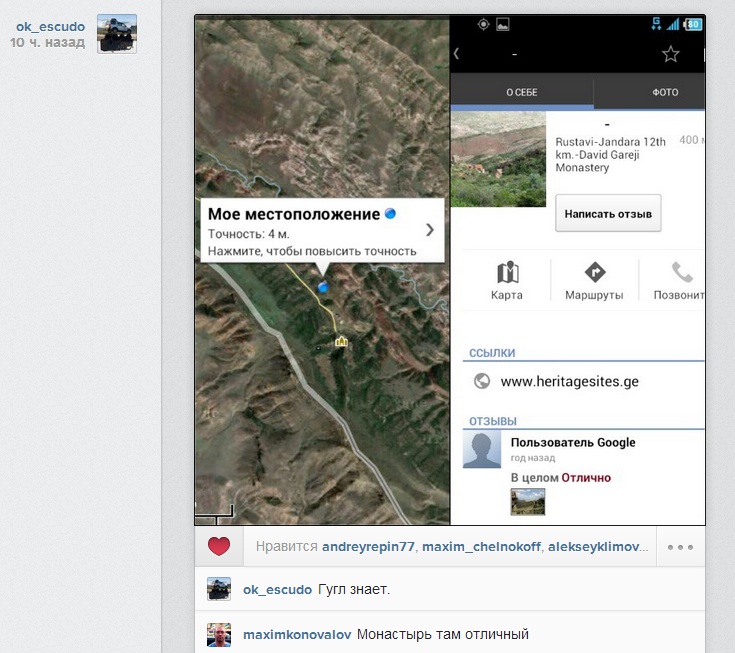Click the Rustavi-Jandara 12th km address text
The width and height of the screenshot is (735, 653).
[x=610, y=155]
